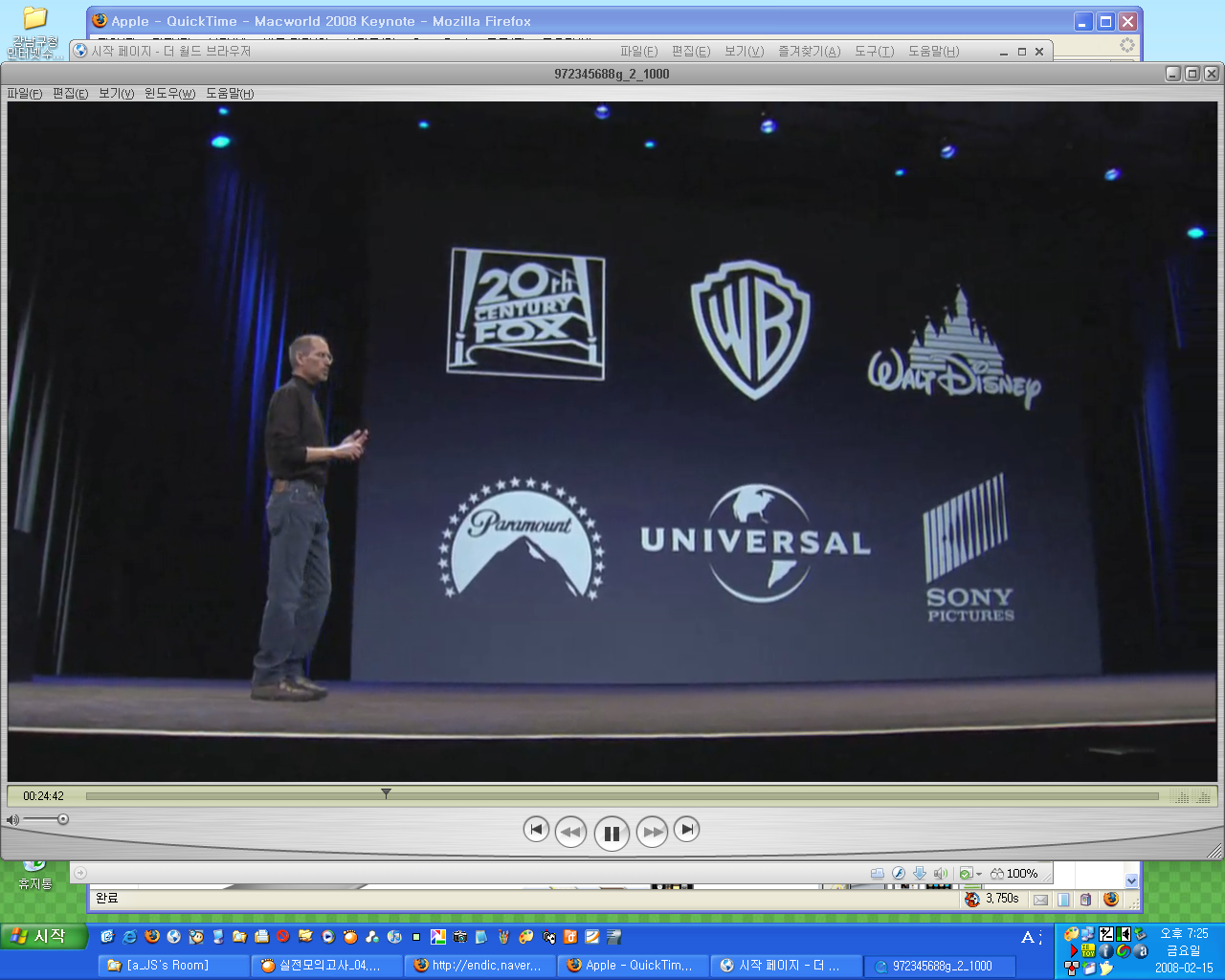
Task: Open the folder icon on the desktop
Action: (x=34, y=19)
